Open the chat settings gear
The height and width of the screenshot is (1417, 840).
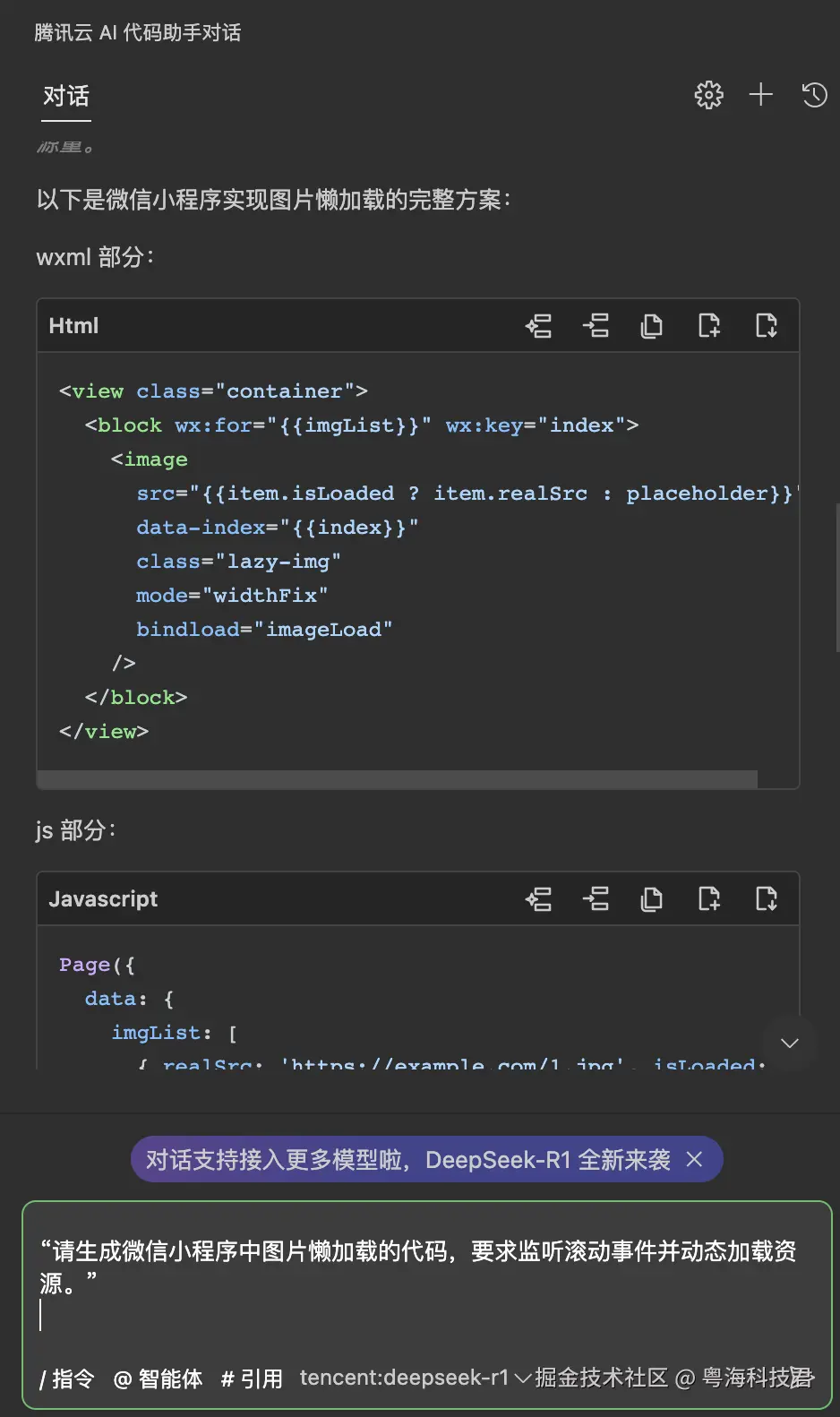[x=708, y=95]
